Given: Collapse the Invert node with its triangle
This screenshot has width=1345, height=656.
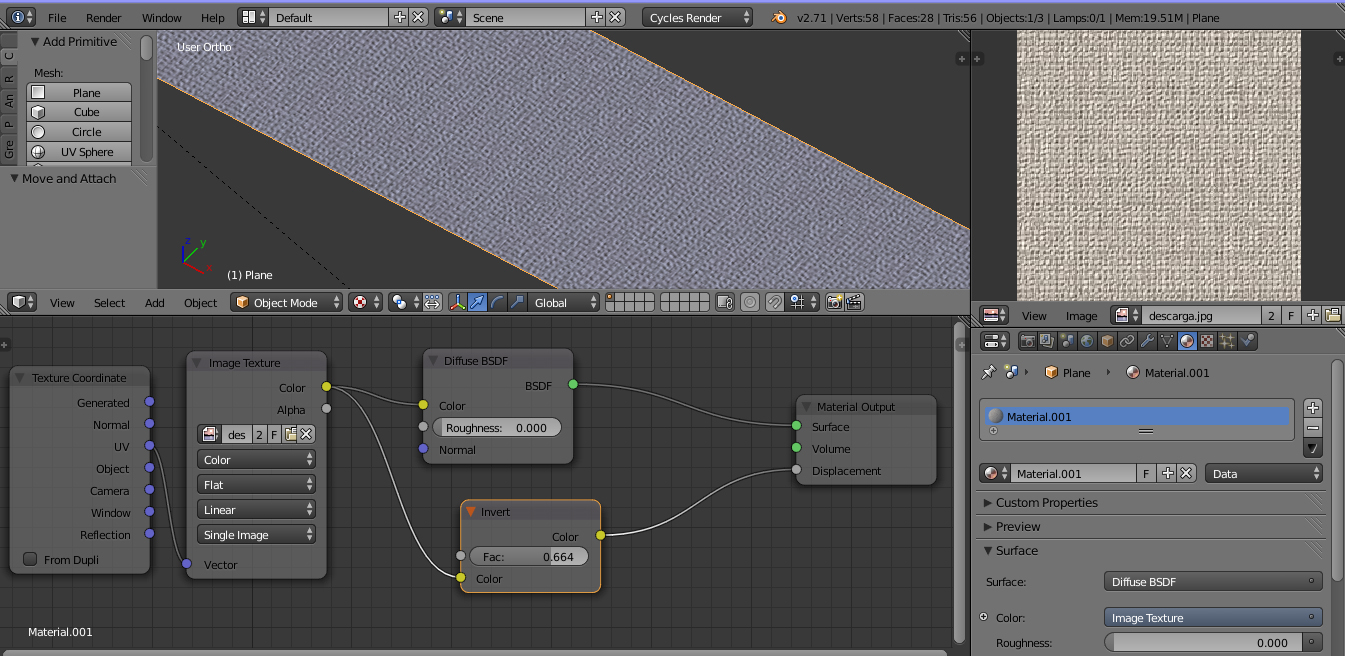Looking at the screenshot, I should (471, 511).
